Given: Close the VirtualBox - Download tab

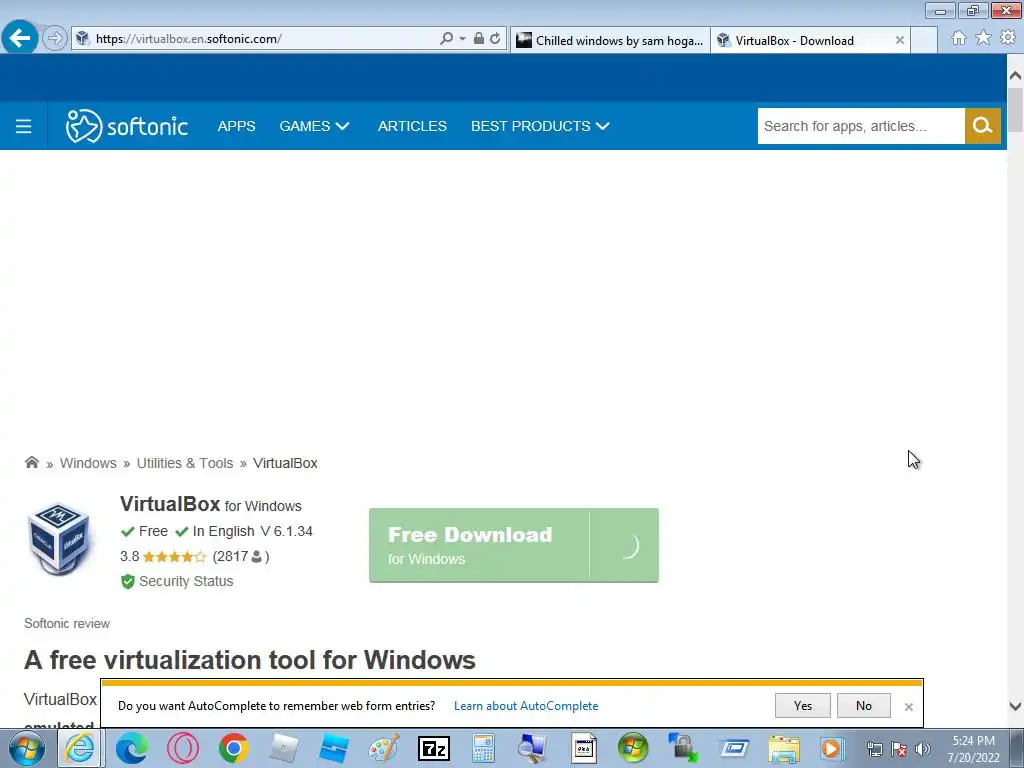Looking at the screenshot, I should pos(899,40).
